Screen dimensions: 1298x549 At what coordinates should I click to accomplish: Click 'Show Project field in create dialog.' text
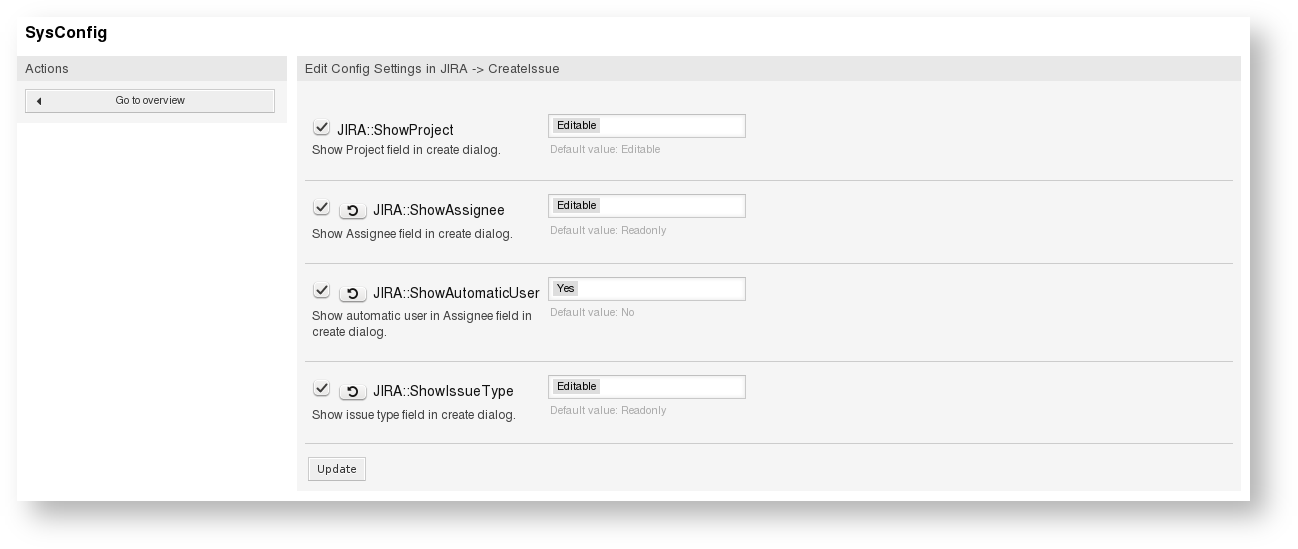pos(406,150)
